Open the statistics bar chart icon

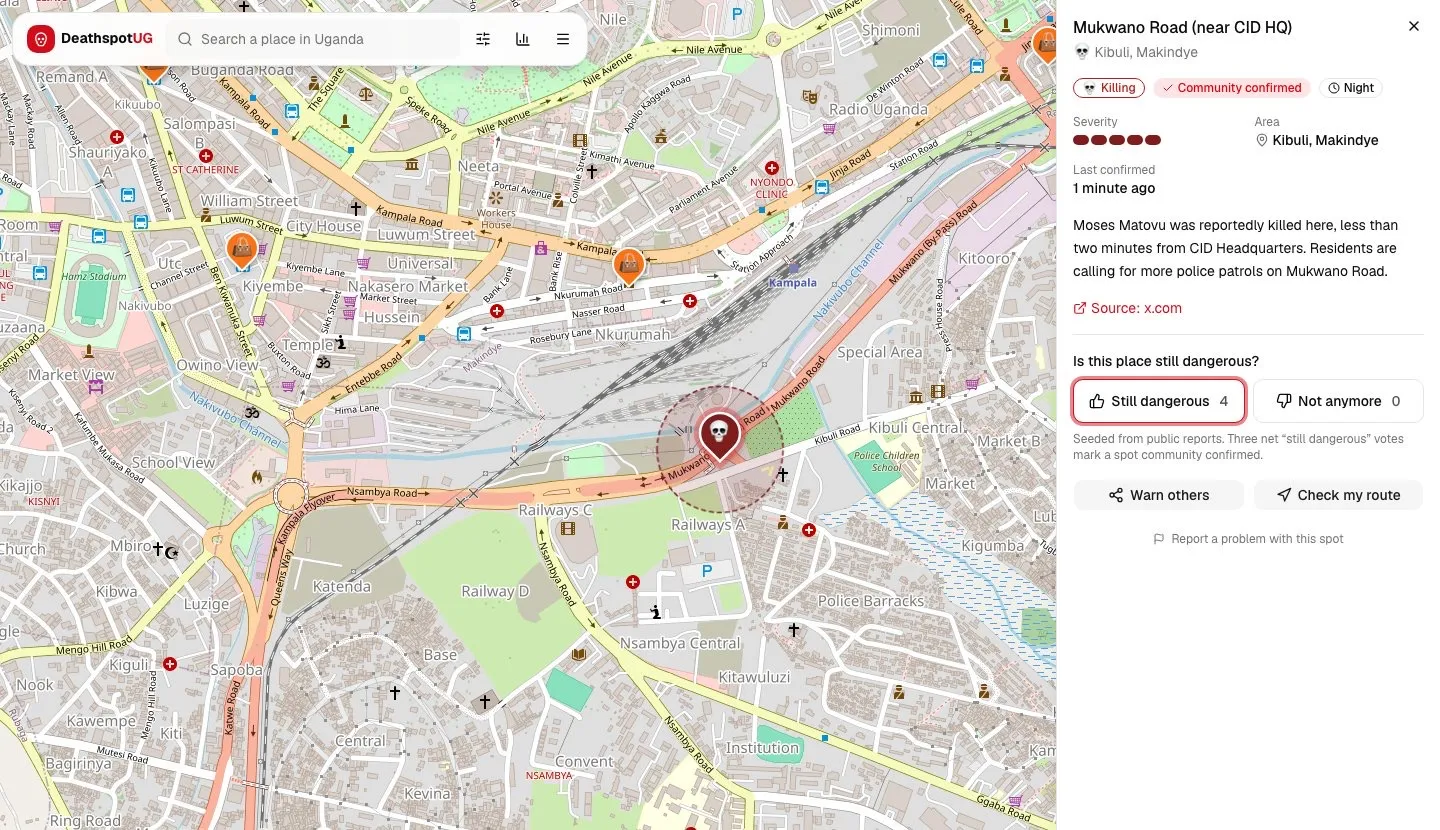523,39
